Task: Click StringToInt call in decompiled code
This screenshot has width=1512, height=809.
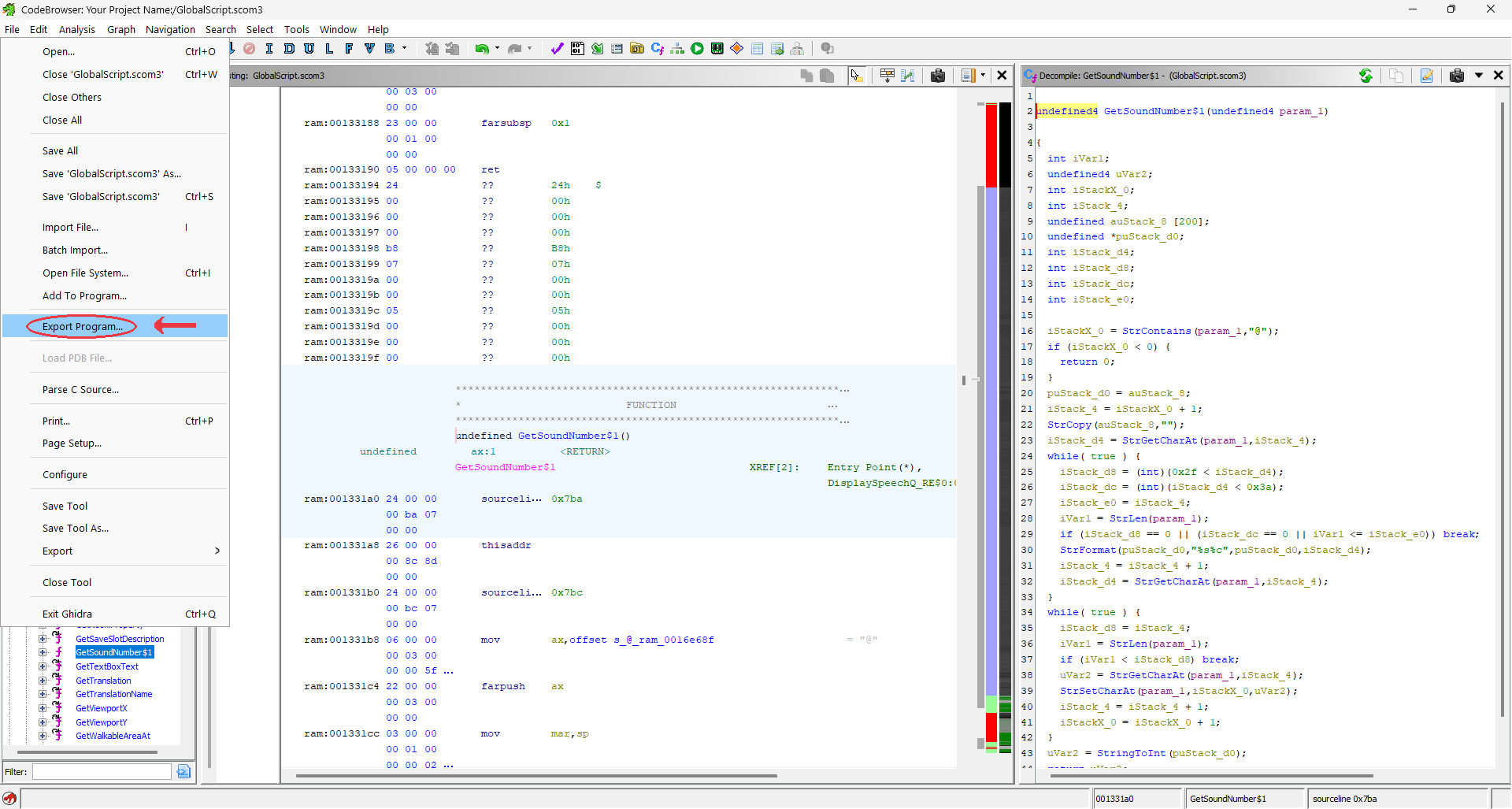Action: click(1131, 753)
